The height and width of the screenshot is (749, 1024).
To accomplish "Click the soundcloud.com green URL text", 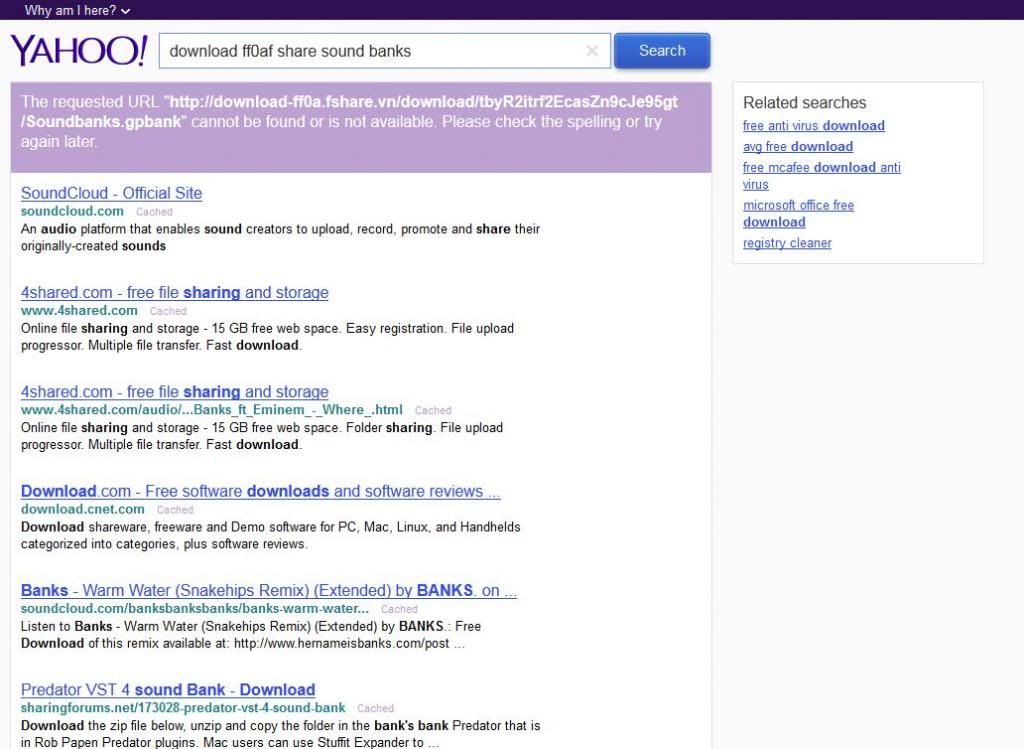I will tap(72, 211).
